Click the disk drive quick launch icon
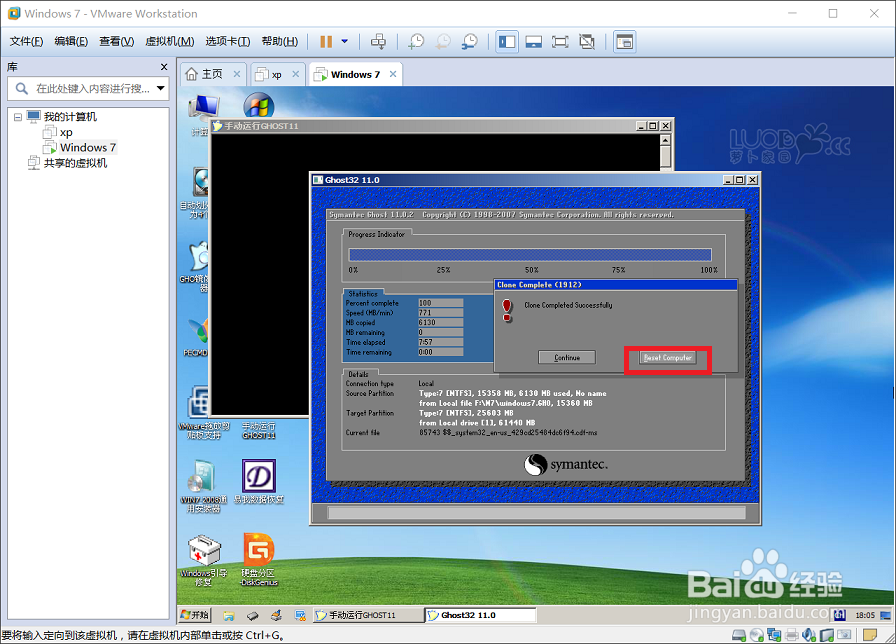896x644 pixels. 253,615
